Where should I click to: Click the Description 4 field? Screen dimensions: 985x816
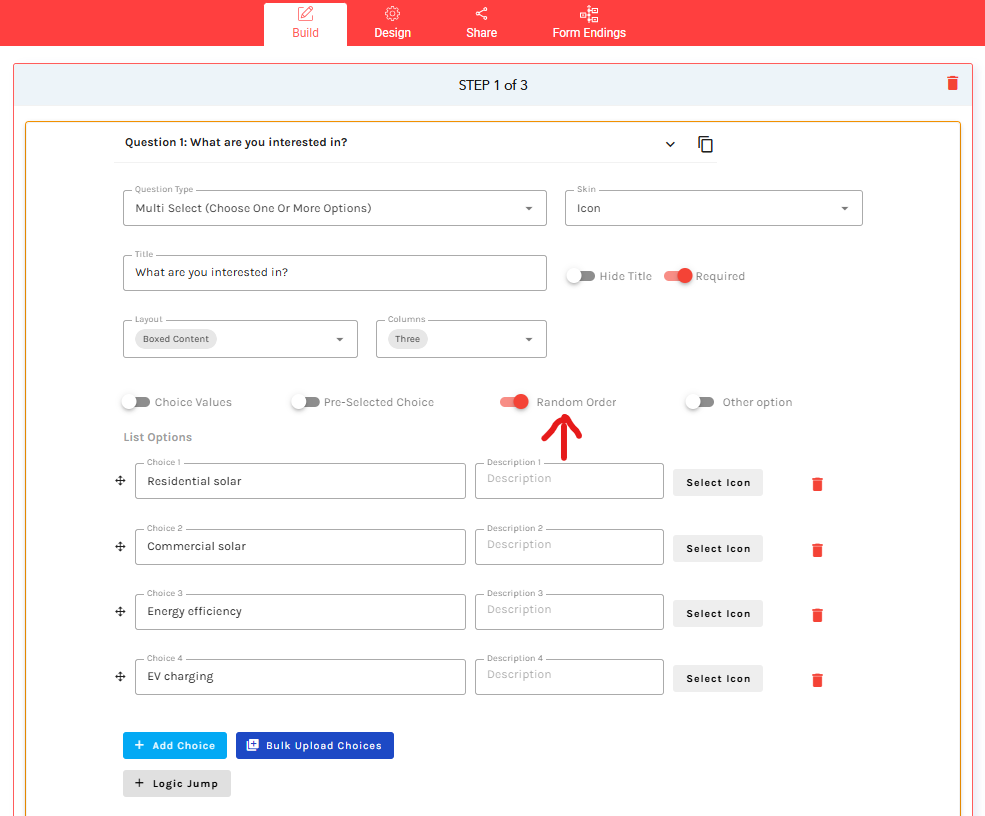[x=569, y=677]
